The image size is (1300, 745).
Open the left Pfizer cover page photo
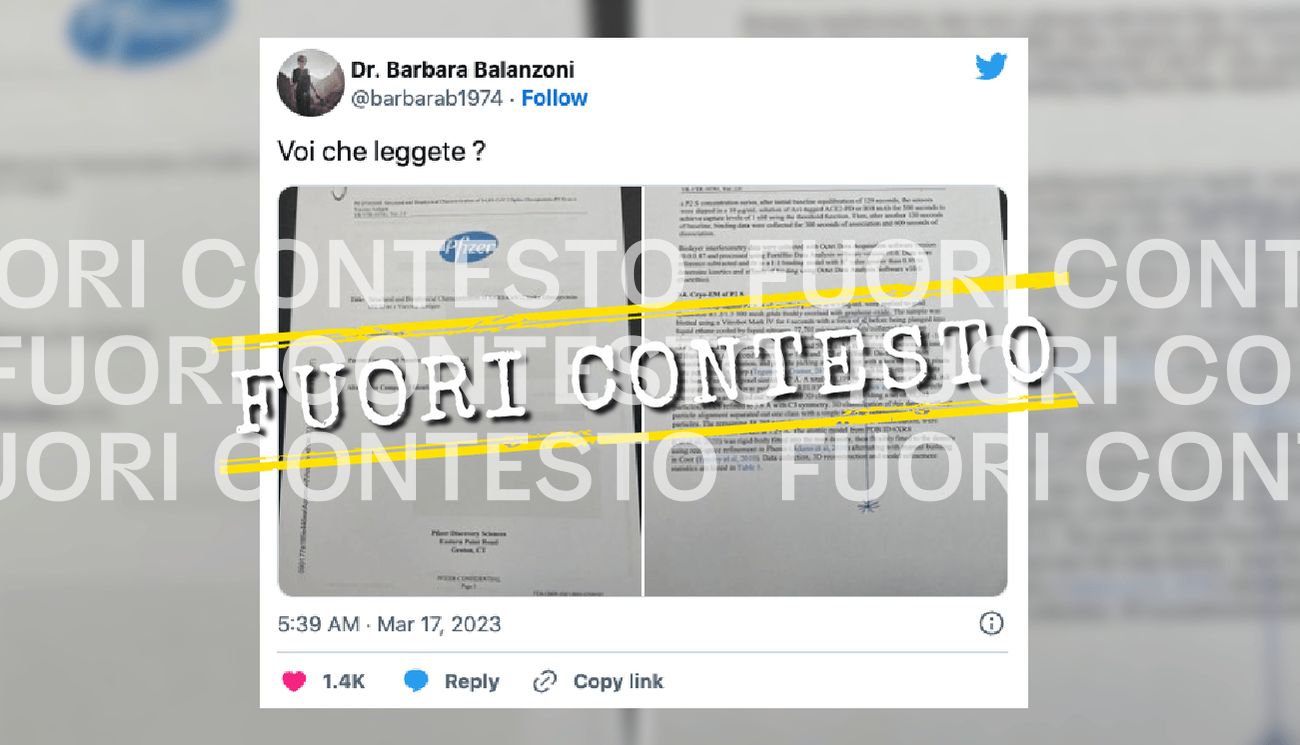[459, 391]
